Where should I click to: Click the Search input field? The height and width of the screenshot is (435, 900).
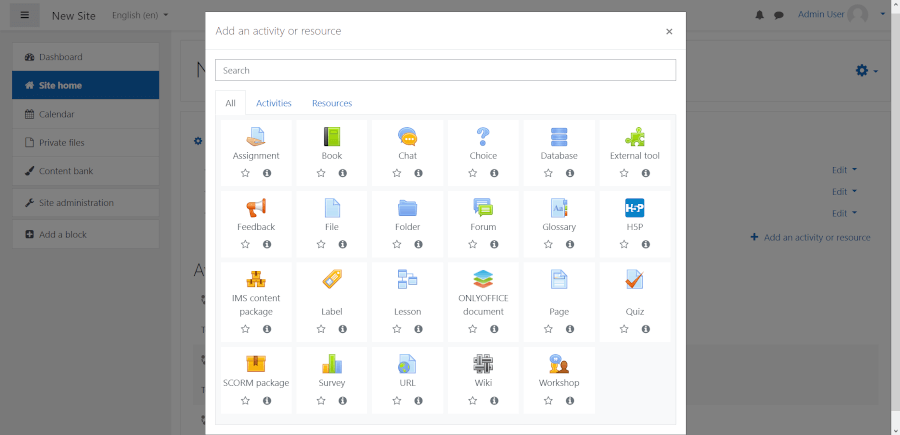pos(445,70)
